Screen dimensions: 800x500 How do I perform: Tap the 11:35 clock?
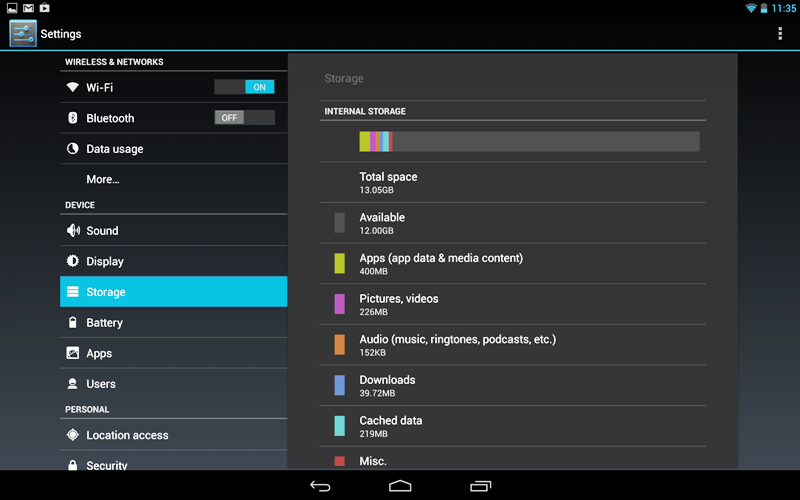(784, 8)
